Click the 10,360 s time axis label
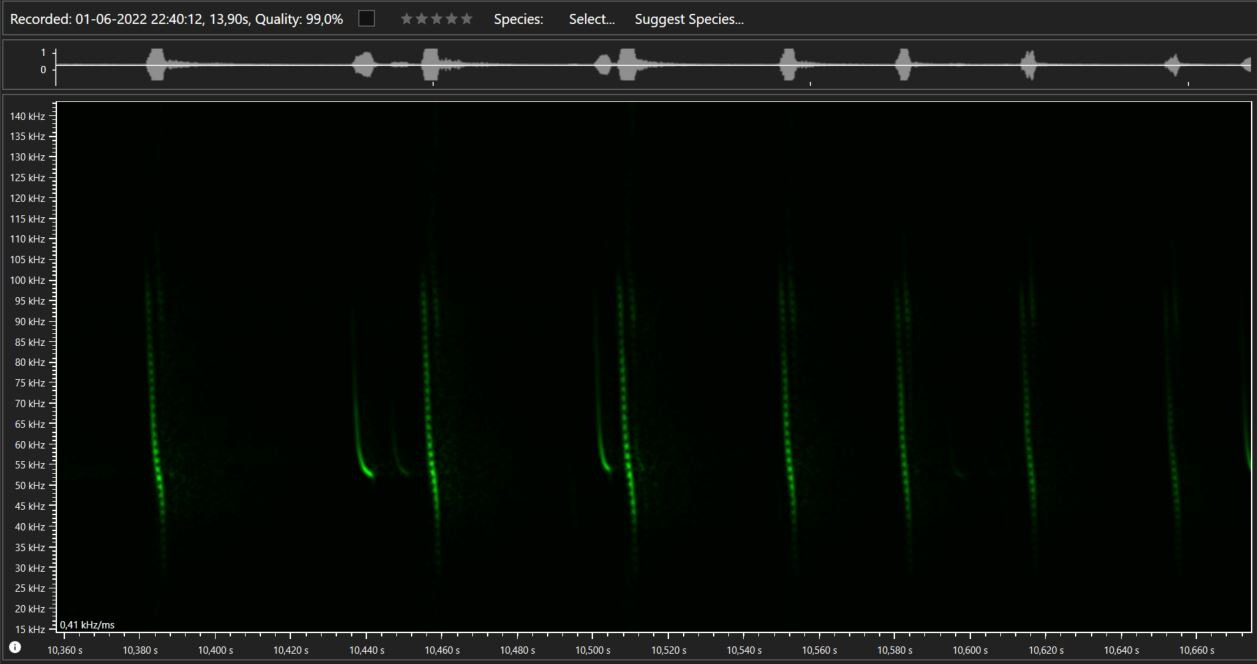This screenshot has width=1257, height=664. click(x=66, y=650)
